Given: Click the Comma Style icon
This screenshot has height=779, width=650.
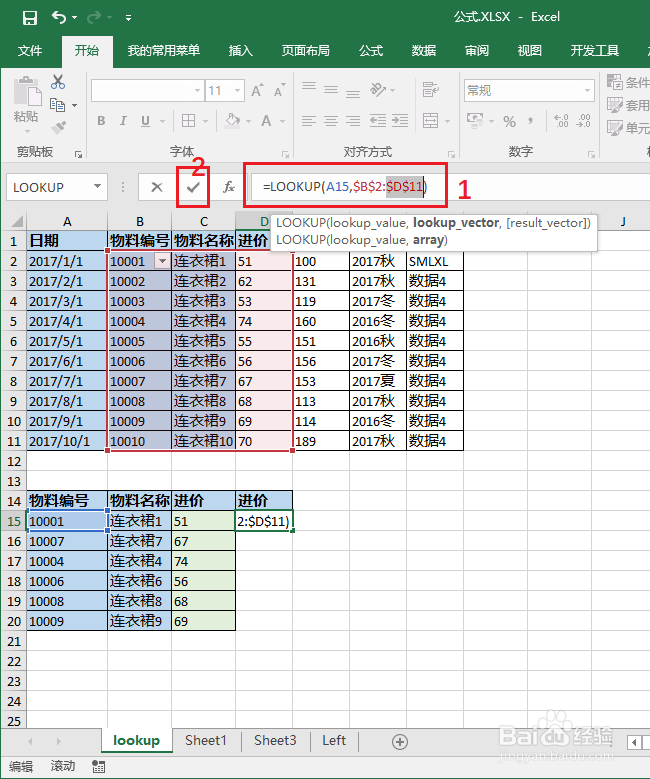Looking at the screenshot, I should tap(531, 121).
